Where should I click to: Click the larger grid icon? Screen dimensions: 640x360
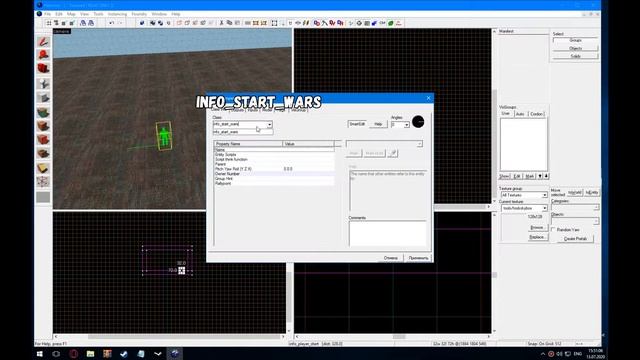pos(71,23)
